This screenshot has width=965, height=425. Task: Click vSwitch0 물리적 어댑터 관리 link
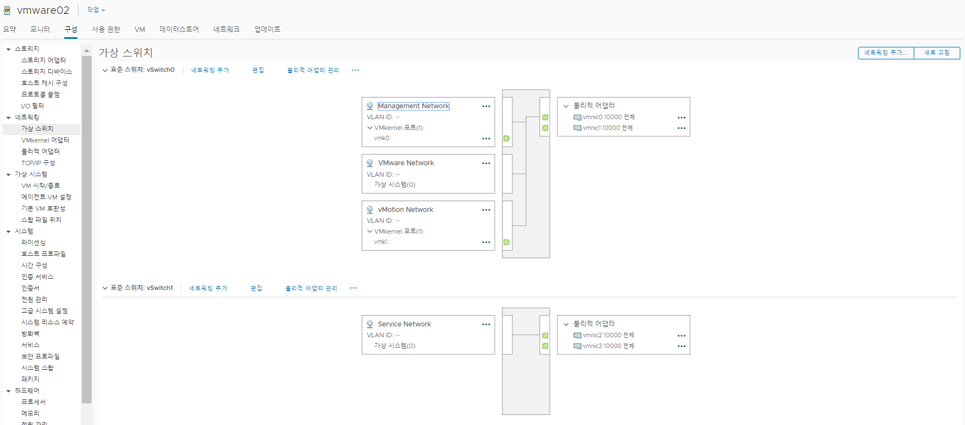313,71
